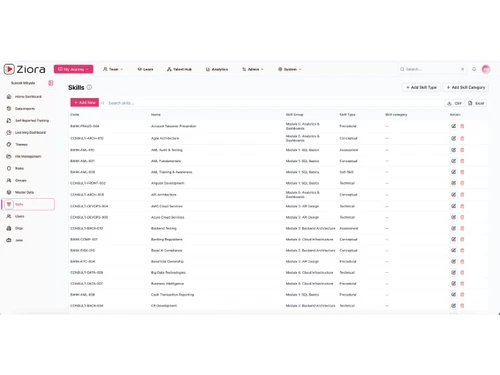Delete the Basel III Compliance skill
This screenshot has height=375, width=500.
(462, 250)
